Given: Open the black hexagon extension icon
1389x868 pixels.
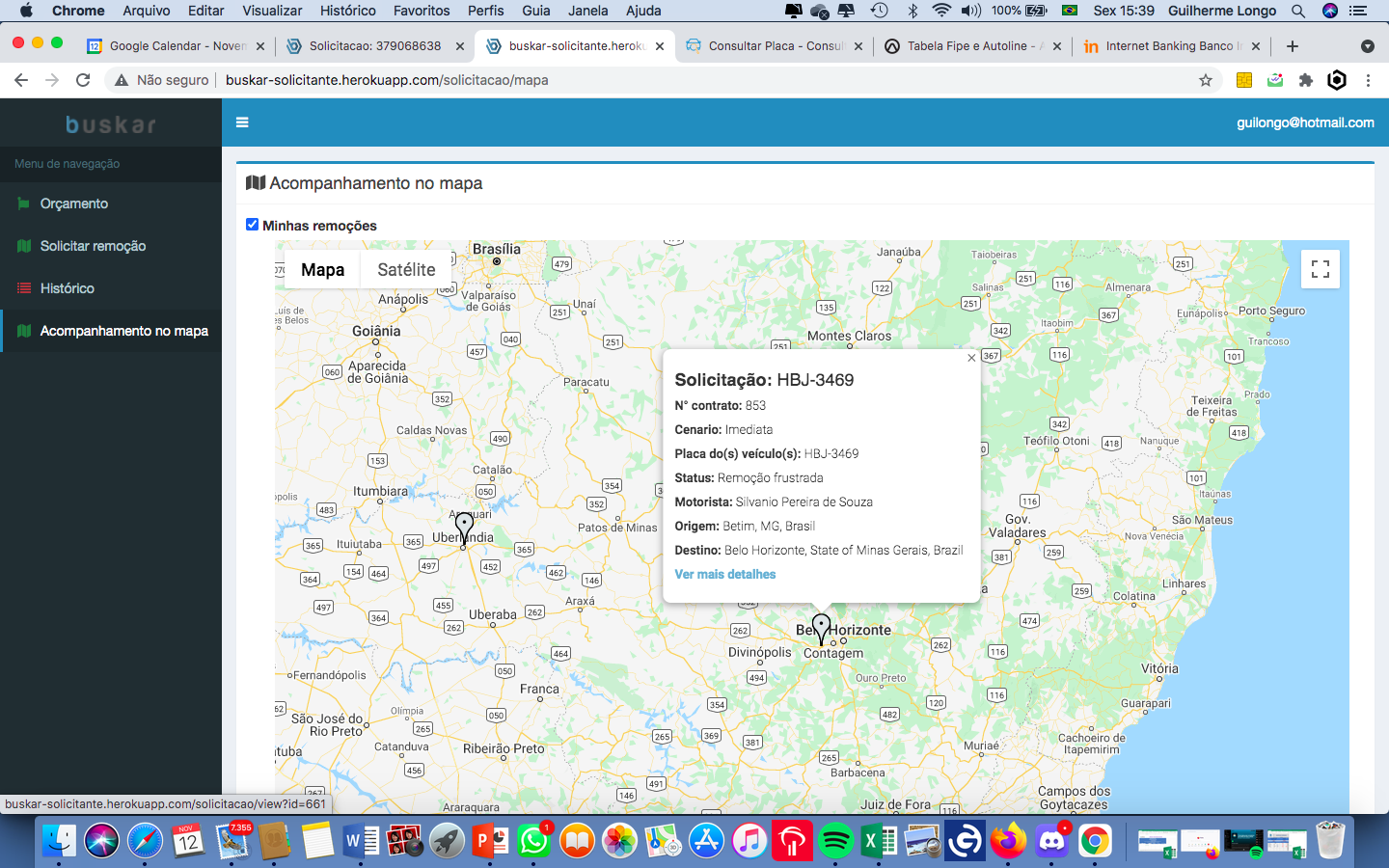Looking at the screenshot, I should [x=1337, y=80].
